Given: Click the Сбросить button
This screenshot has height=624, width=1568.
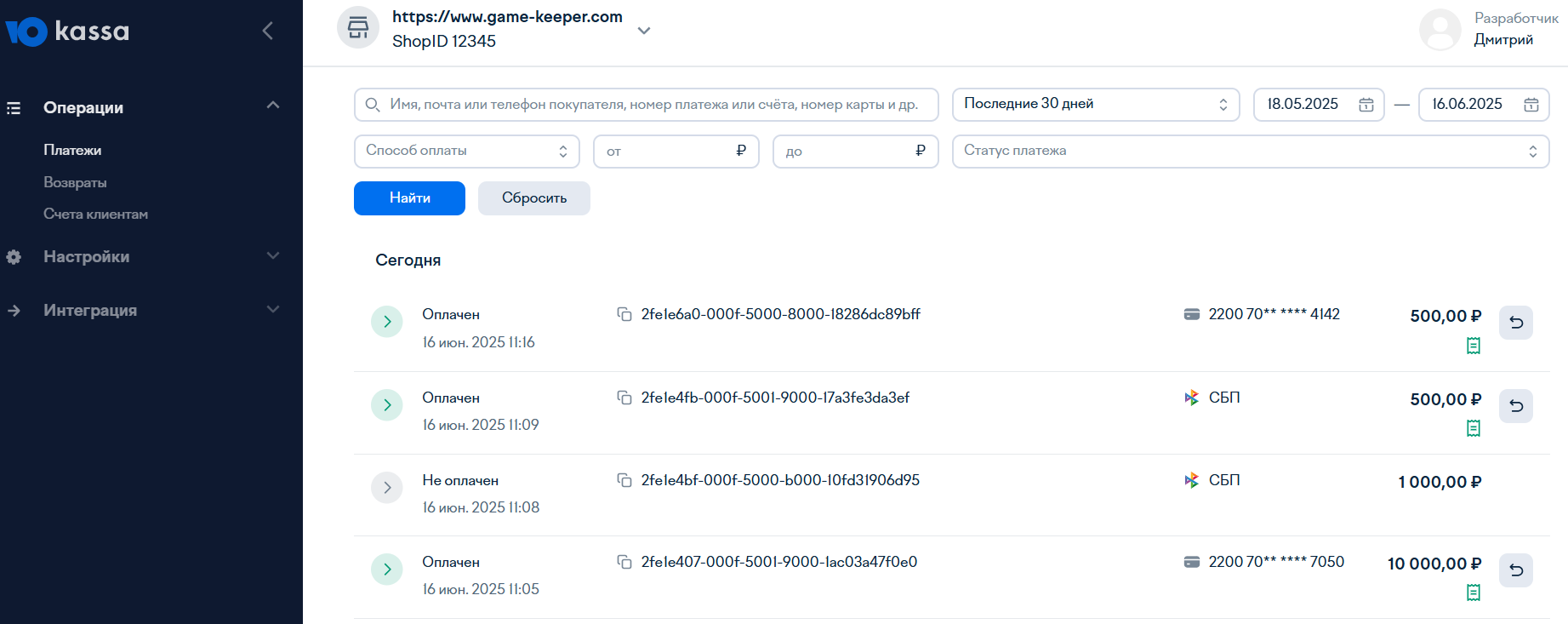Looking at the screenshot, I should [534, 198].
